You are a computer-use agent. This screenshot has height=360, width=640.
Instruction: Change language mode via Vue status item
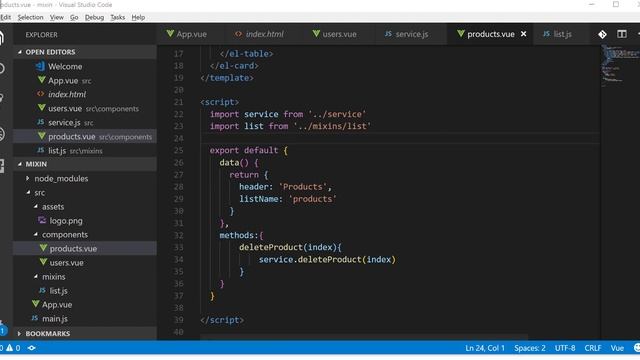click(617, 348)
